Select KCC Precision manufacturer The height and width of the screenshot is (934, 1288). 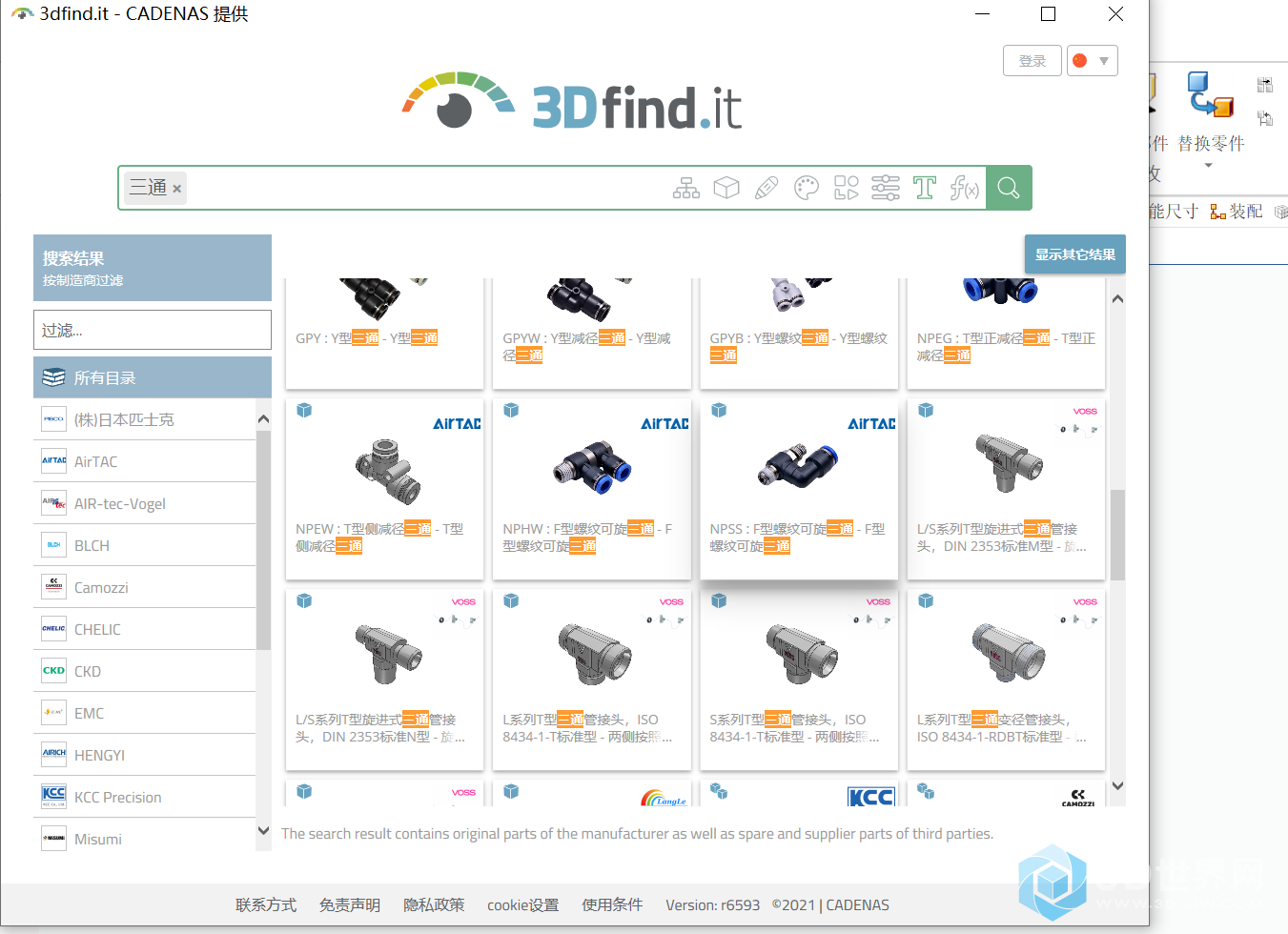click(x=145, y=797)
